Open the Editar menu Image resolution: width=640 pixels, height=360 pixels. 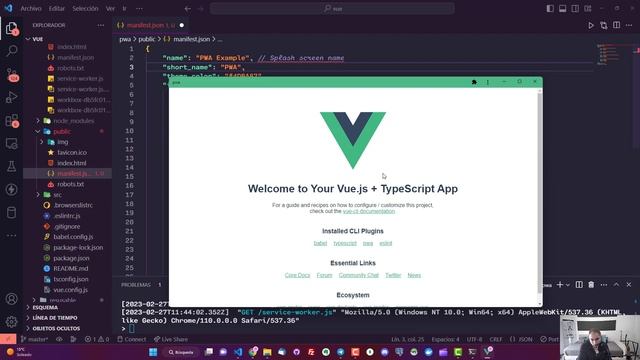[57, 9]
